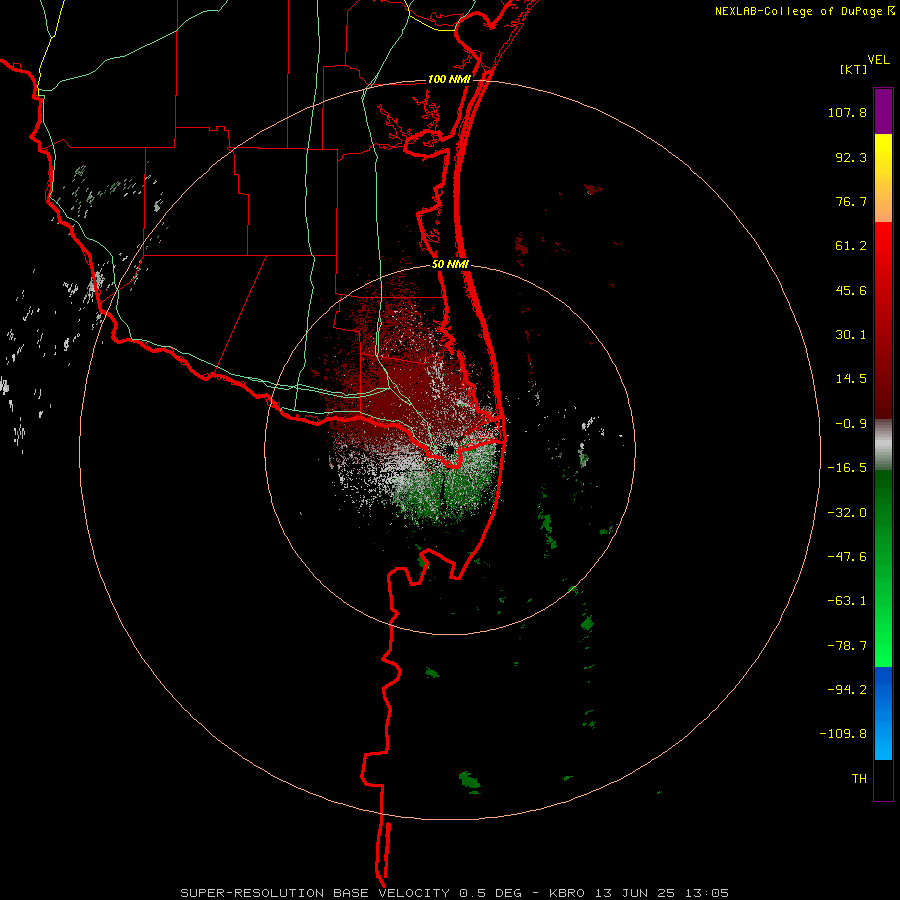The image size is (900, 900).
Task: Click the gray zero-velocity segment of color bar
Action: click(x=883, y=444)
